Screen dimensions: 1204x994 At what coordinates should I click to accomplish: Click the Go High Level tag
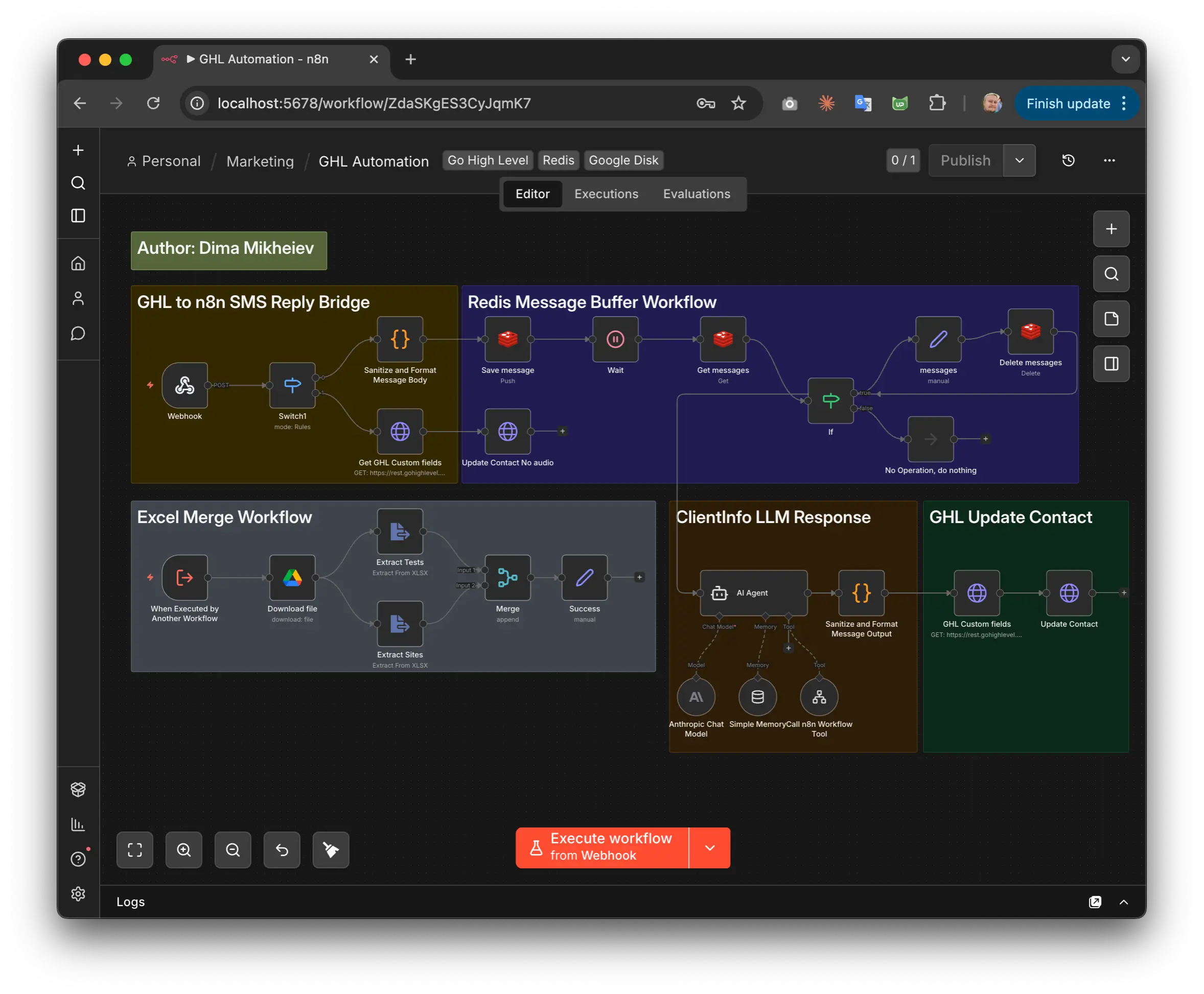coord(488,160)
